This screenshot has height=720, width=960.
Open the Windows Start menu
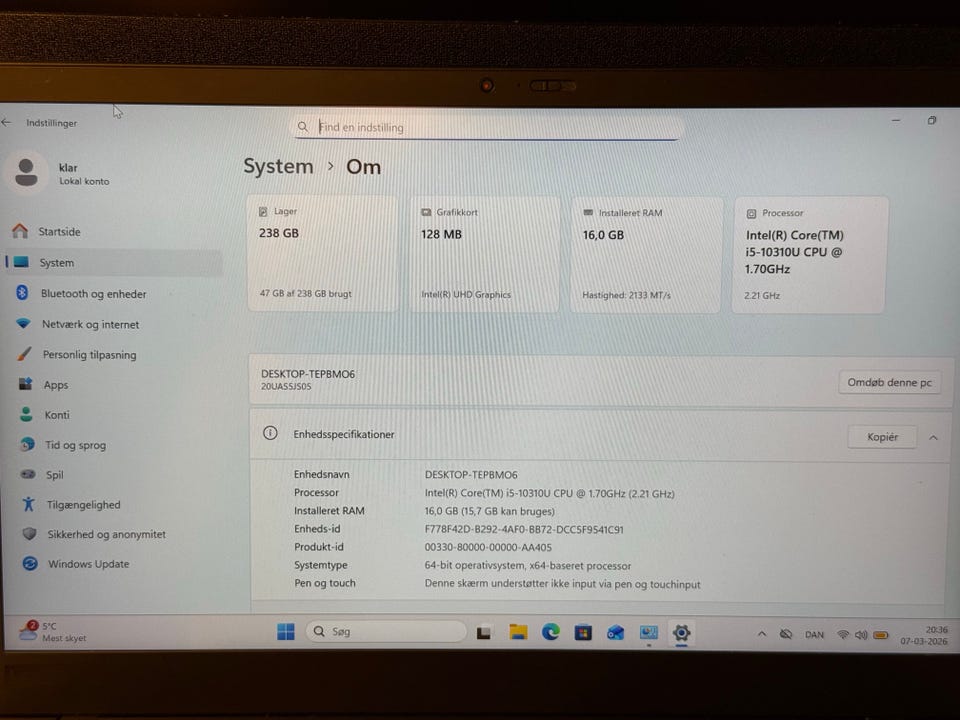point(285,631)
